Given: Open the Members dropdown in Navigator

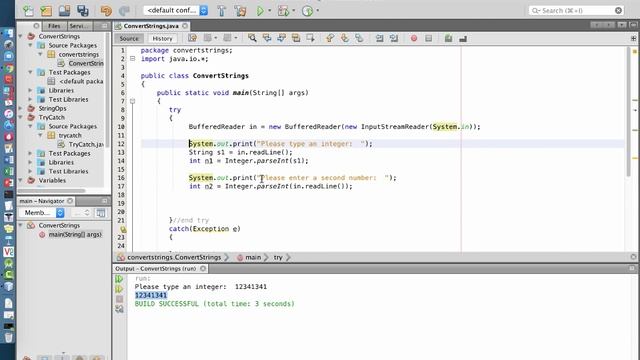Looking at the screenshot, I should [x=43, y=213].
